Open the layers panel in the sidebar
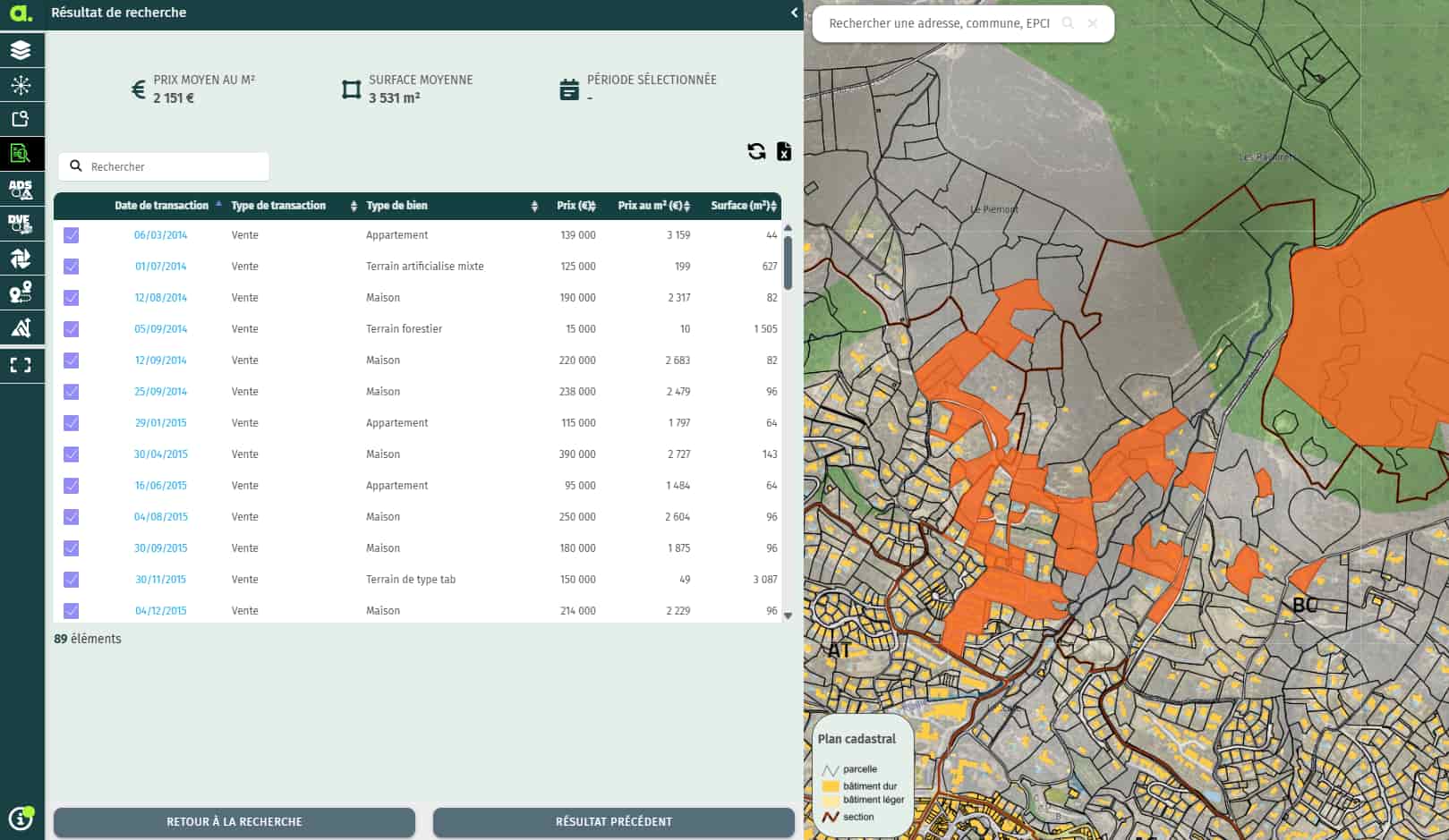 click(21, 50)
